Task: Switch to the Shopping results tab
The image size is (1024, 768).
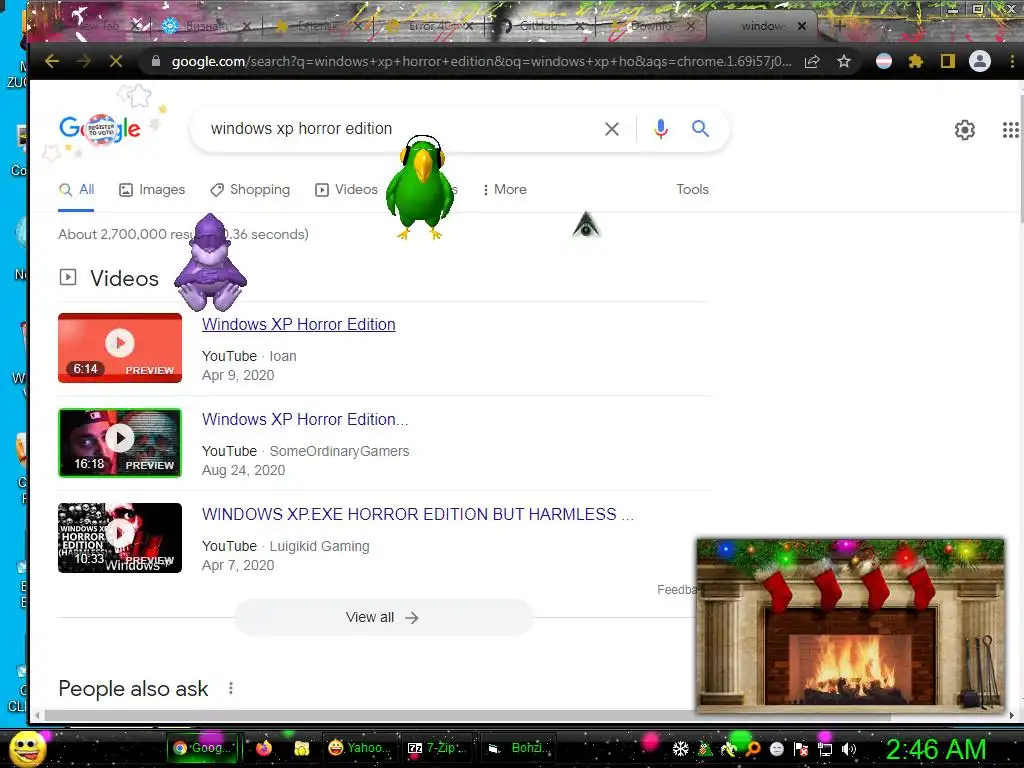Action: tap(250, 189)
